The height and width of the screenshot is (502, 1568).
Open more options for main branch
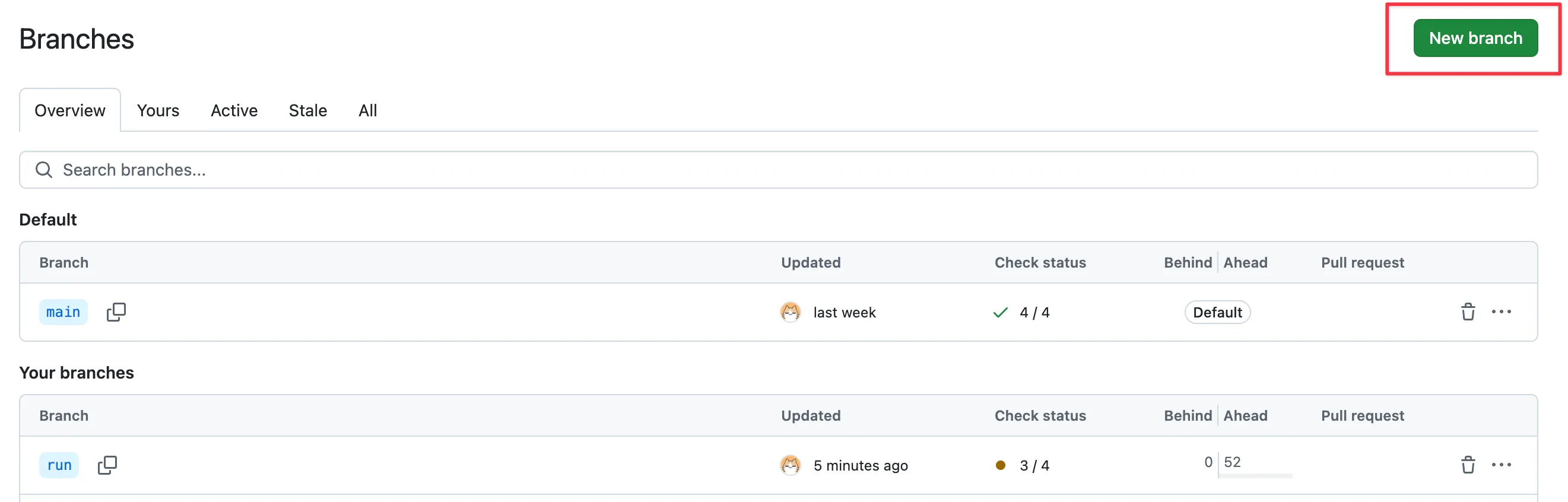click(1501, 312)
